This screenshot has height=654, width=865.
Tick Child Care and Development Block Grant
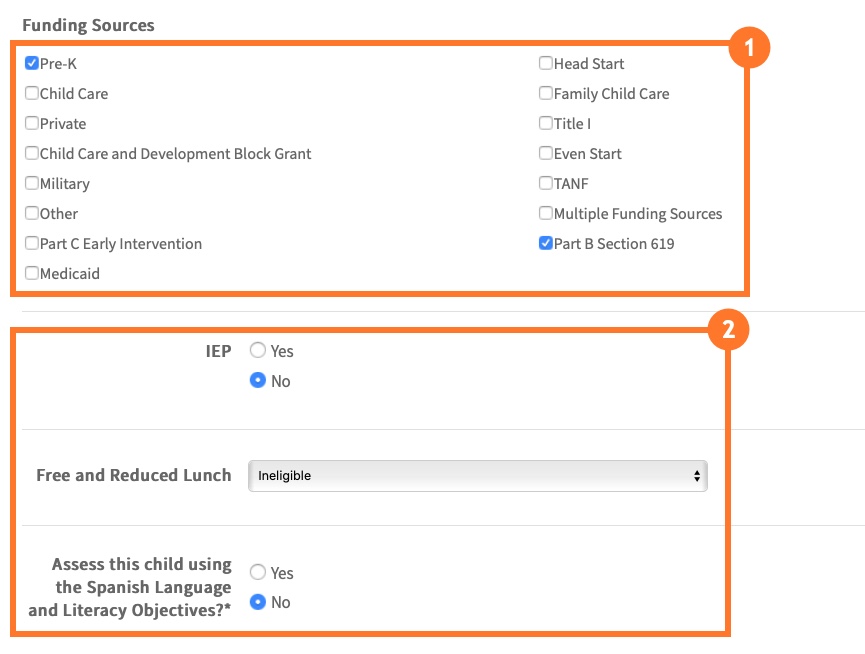(x=32, y=154)
